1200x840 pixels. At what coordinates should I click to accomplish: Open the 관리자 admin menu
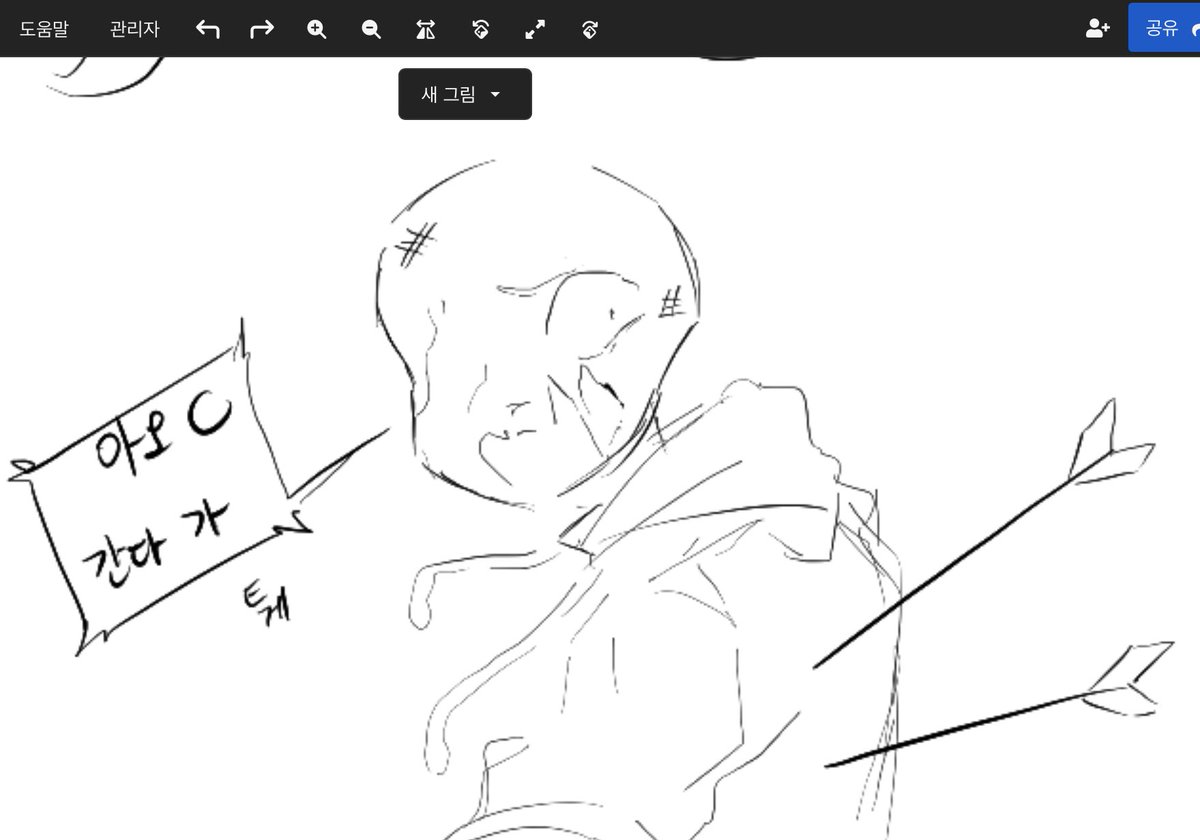(135, 29)
